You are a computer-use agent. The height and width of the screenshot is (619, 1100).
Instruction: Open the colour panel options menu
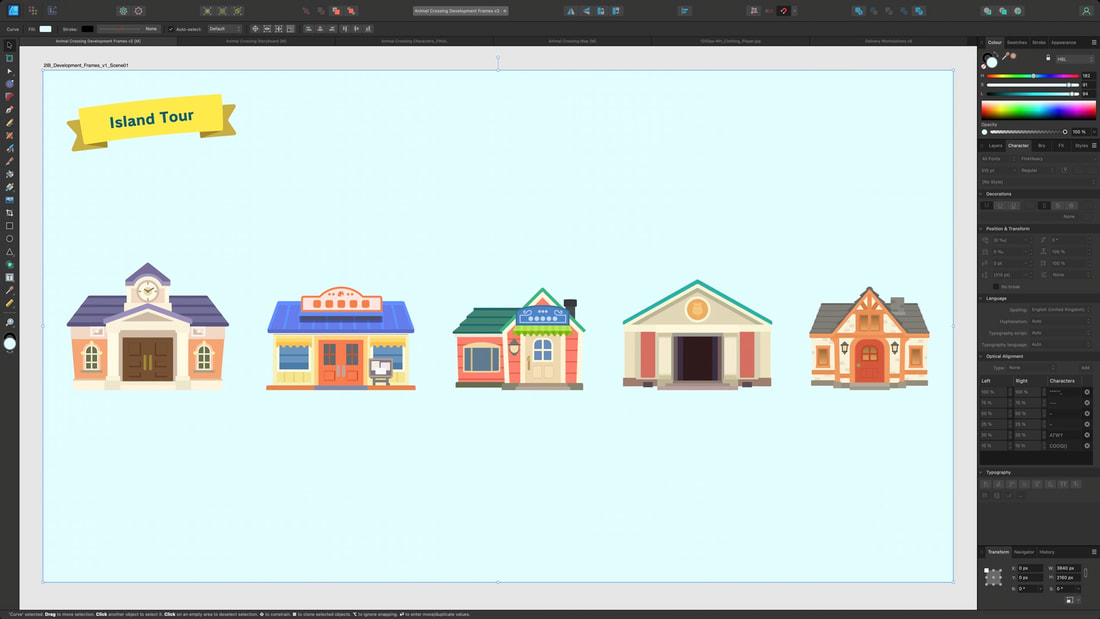tap(1094, 43)
